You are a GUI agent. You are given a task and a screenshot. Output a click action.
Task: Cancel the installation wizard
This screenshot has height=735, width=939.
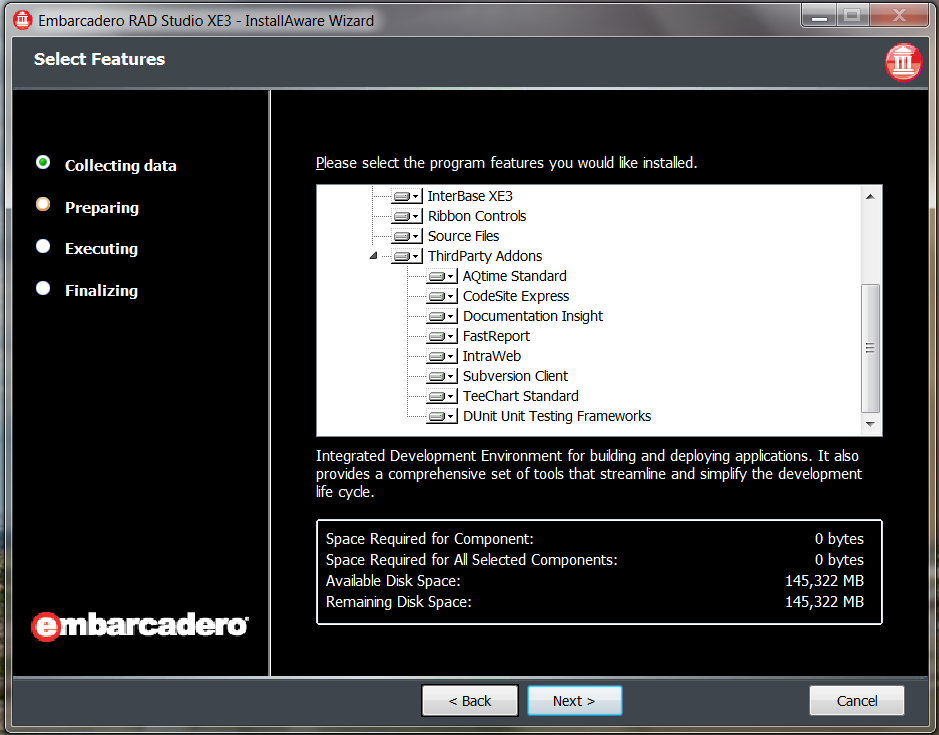tap(857, 701)
